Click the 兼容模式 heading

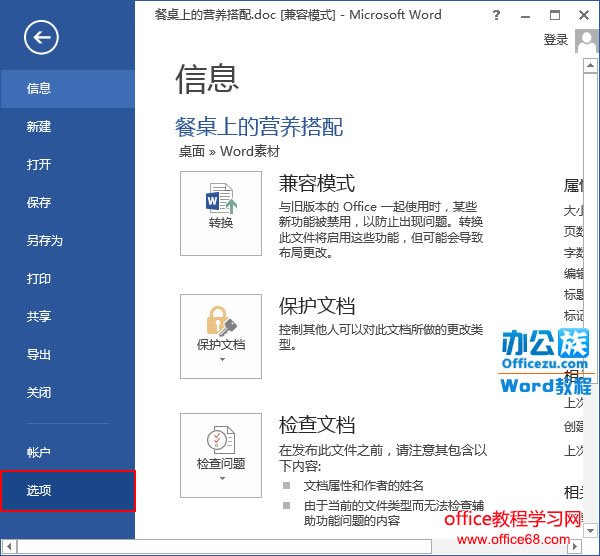317,183
